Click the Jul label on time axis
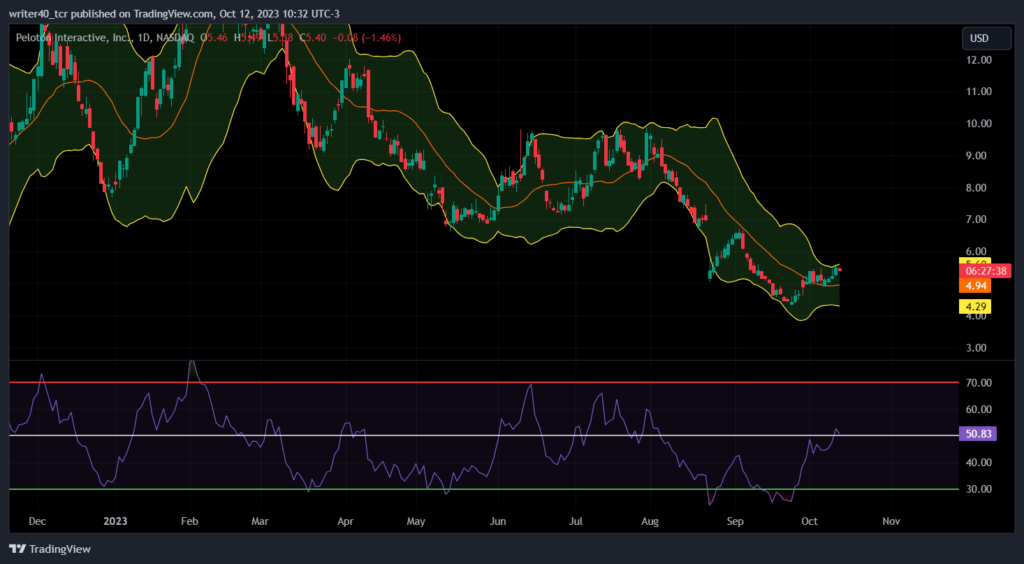This screenshot has width=1024, height=564. point(575,522)
